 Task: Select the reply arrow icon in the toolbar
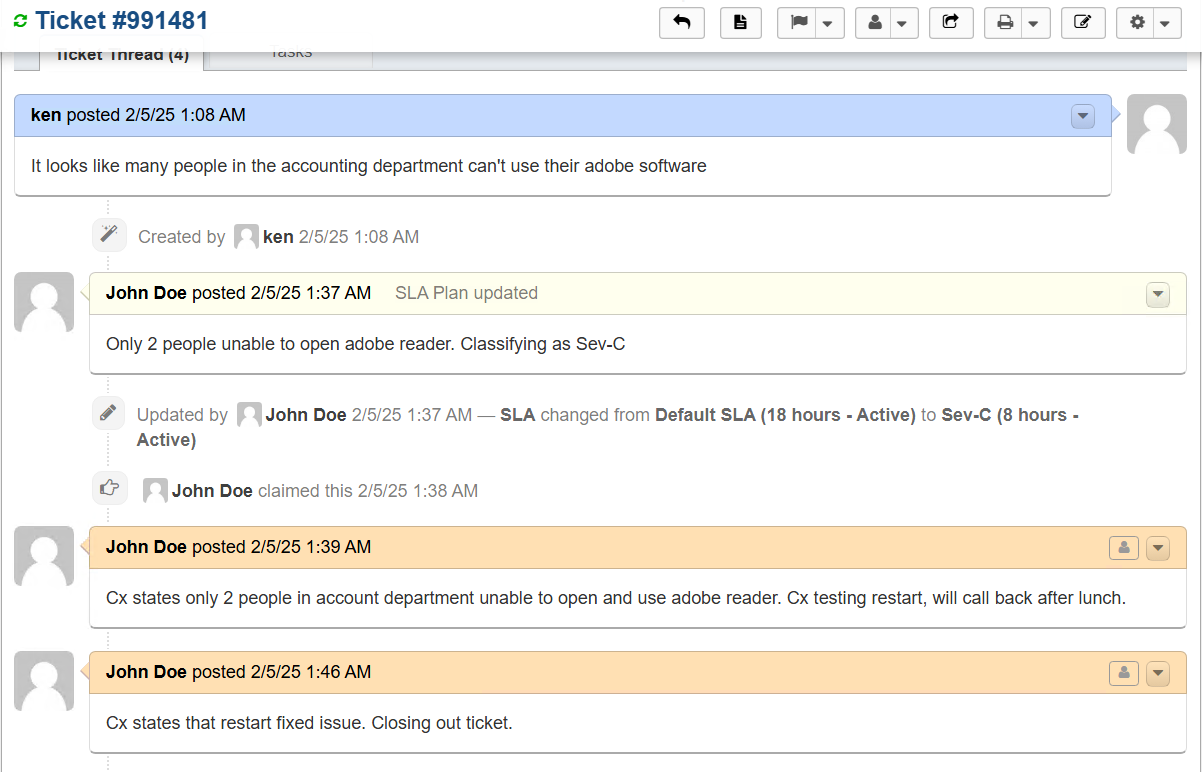pyautogui.click(x=682, y=22)
